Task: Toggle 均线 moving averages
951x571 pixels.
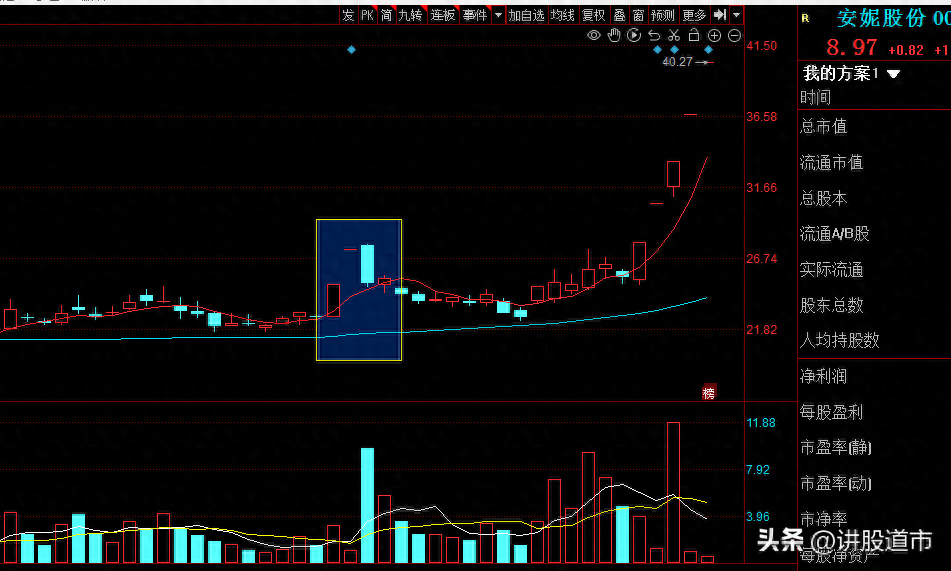Action: (562, 15)
